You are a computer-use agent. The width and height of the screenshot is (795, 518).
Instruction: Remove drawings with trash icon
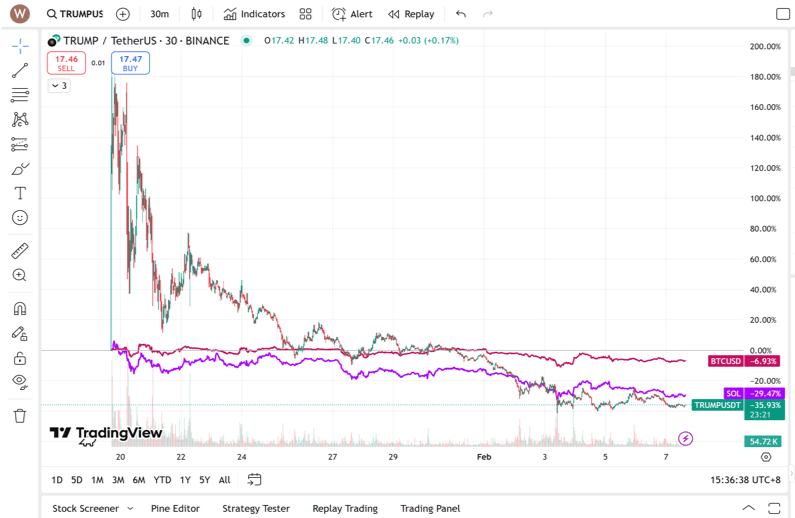coord(20,416)
